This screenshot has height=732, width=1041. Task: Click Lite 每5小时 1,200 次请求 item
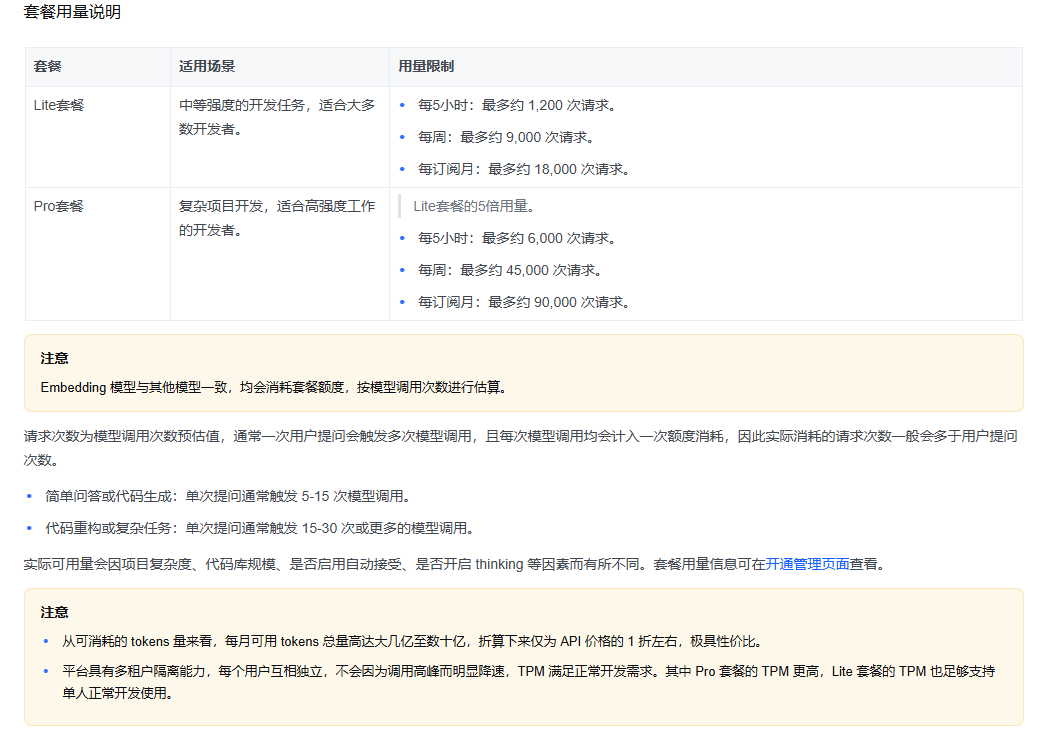click(x=517, y=106)
